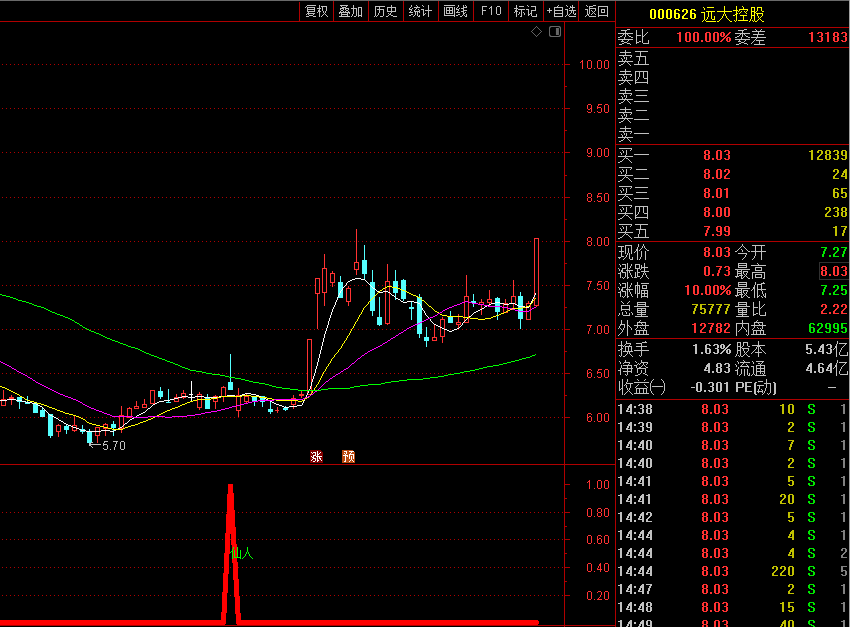The height and width of the screenshot is (627, 850).
Task: Open the 统计 statistics option
Action: (x=420, y=11)
